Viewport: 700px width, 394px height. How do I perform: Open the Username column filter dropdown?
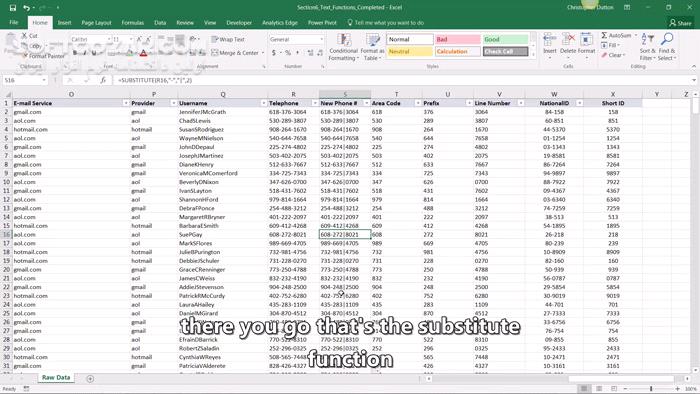(263, 103)
